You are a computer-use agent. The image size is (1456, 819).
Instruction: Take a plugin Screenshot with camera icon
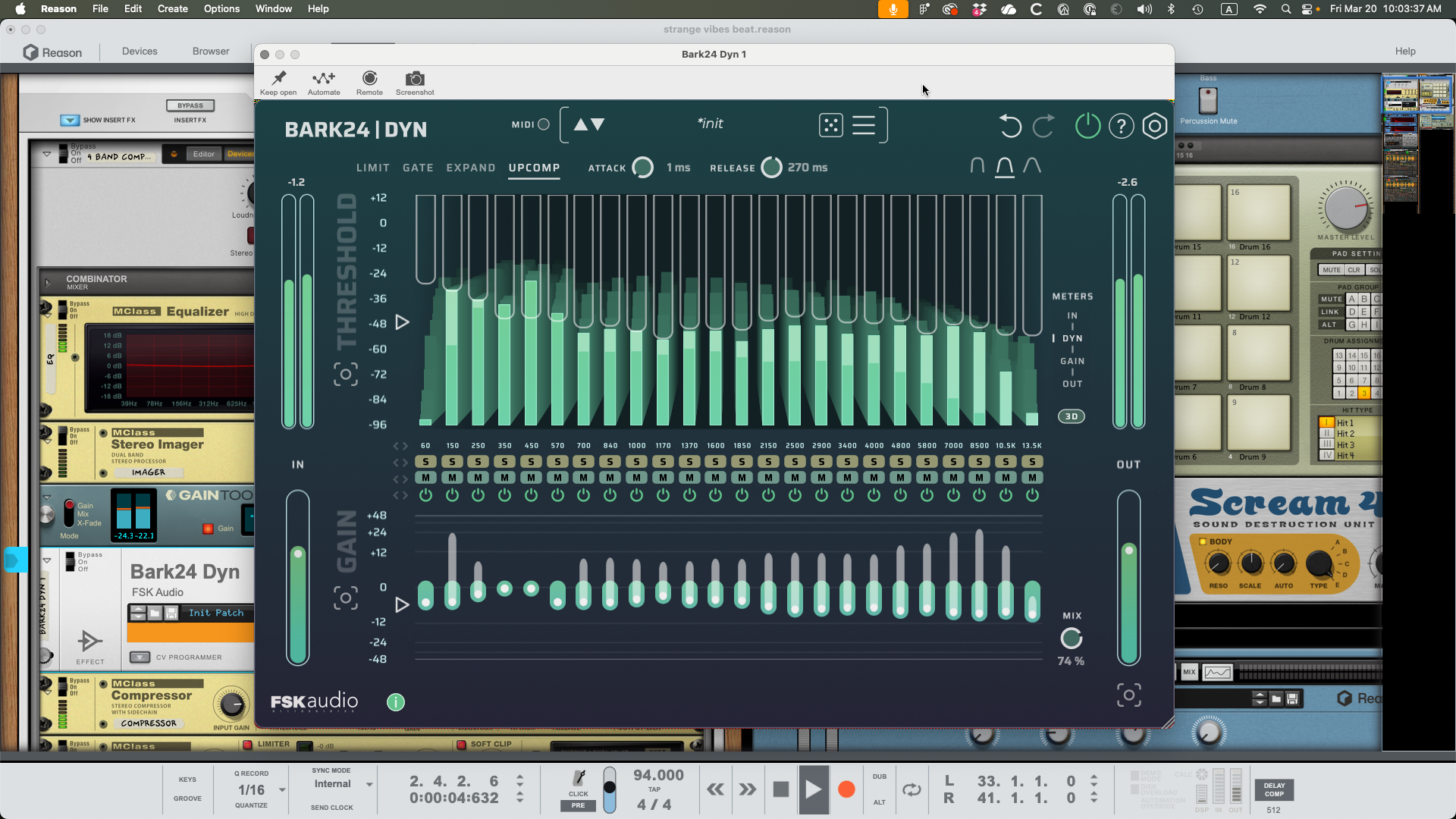point(415,78)
